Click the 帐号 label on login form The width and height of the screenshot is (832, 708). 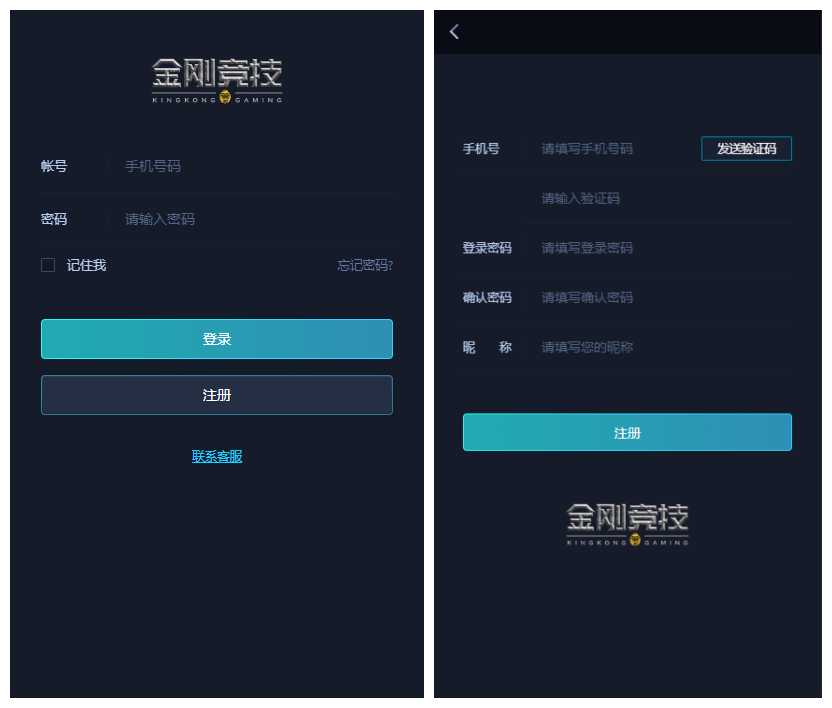[x=54, y=166]
